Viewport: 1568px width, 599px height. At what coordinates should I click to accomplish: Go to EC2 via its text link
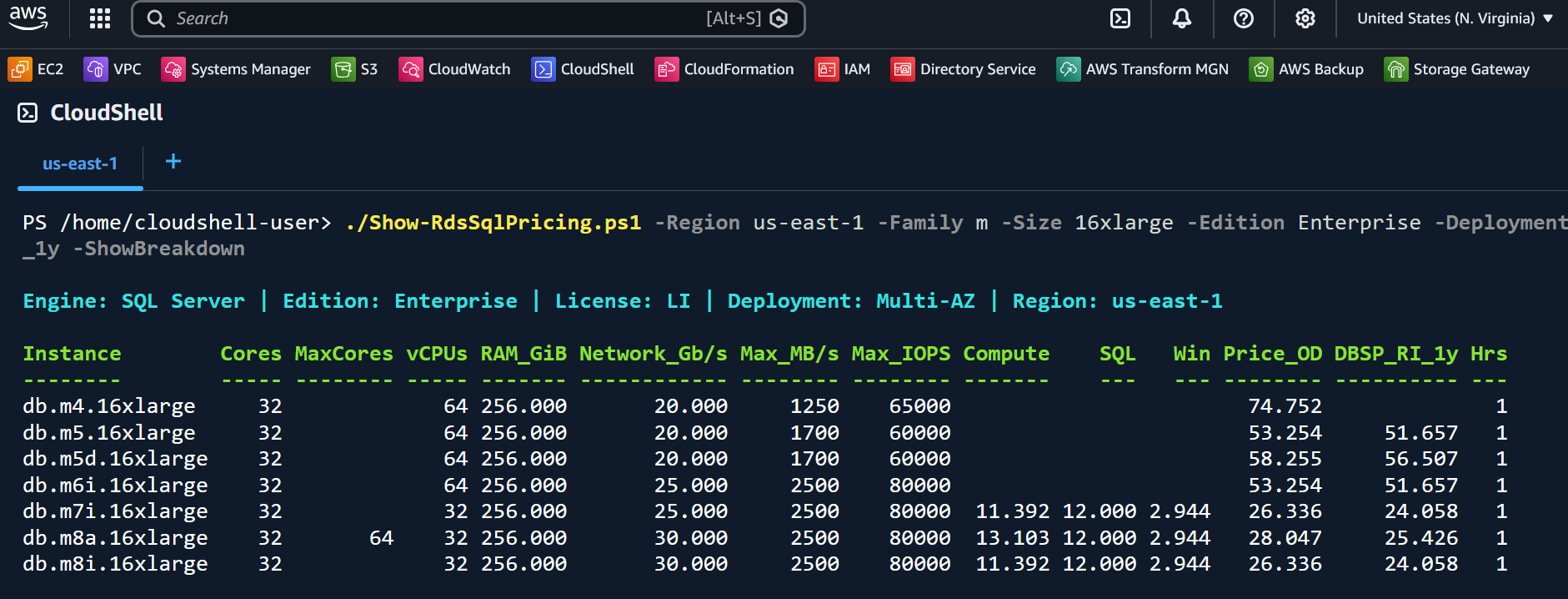tap(51, 69)
